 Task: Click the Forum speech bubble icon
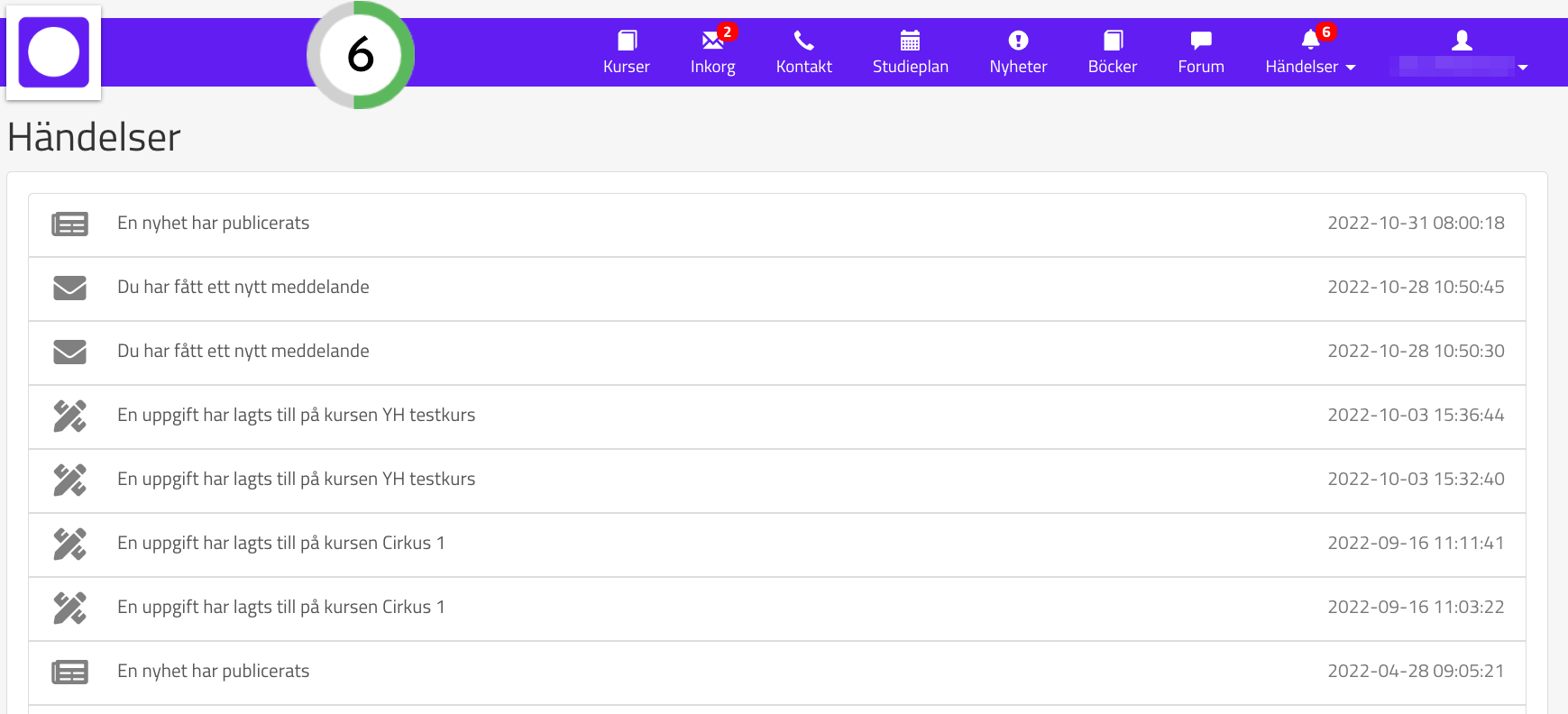1200,41
